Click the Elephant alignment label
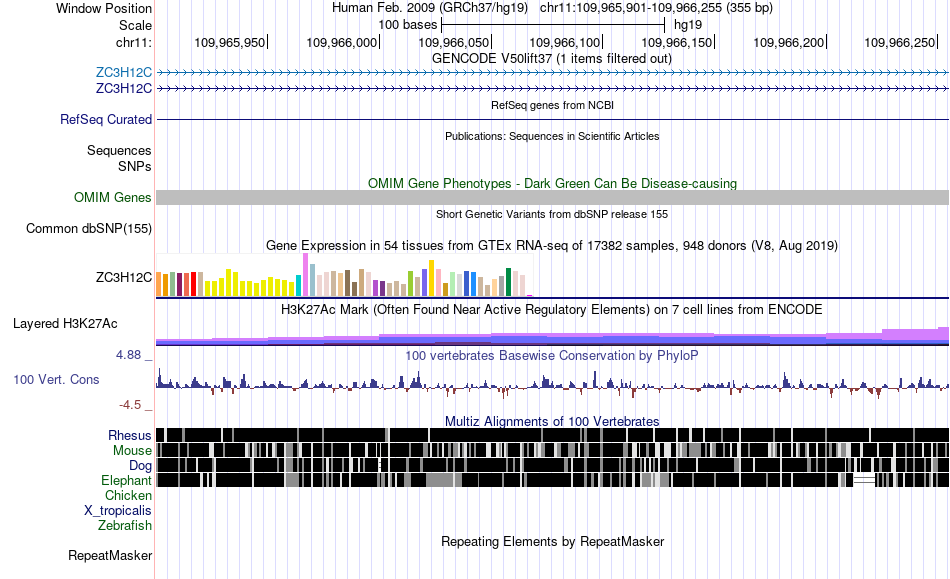 pos(126,480)
